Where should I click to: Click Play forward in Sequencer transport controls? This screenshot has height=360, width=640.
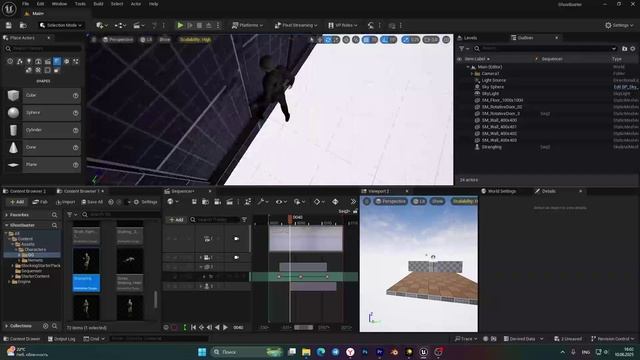coord(225,327)
